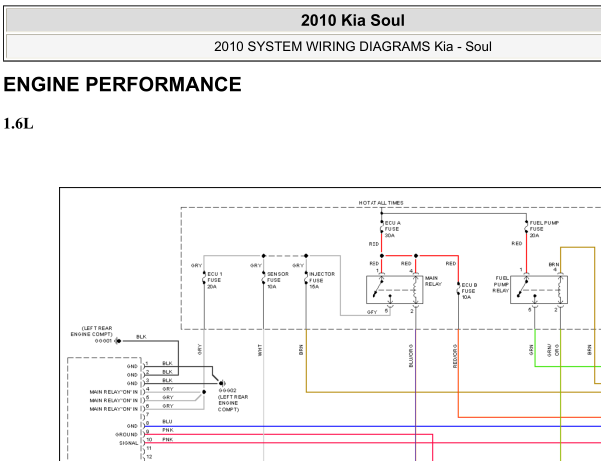Click the "PNK" wire label at pin 10
This screenshot has width=601, height=461.
coord(167,440)
